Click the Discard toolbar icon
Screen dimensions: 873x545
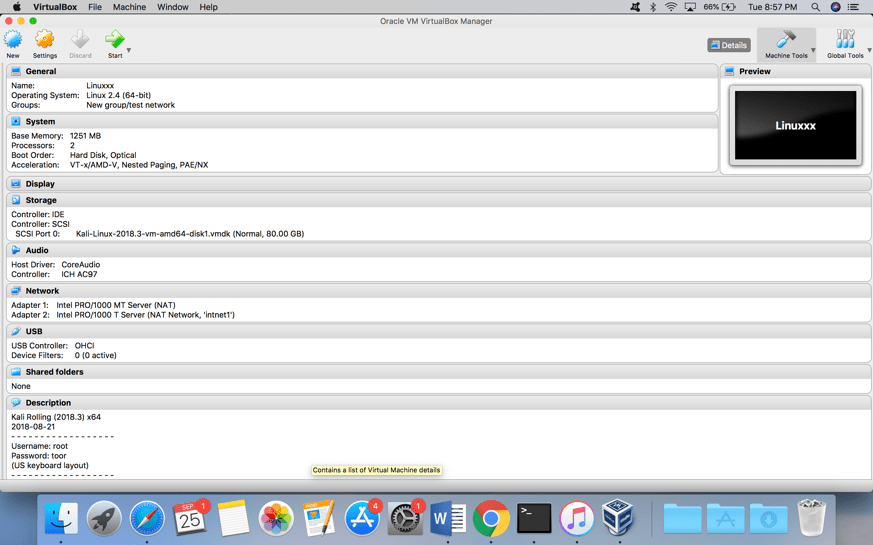click(x=80, y=42)
